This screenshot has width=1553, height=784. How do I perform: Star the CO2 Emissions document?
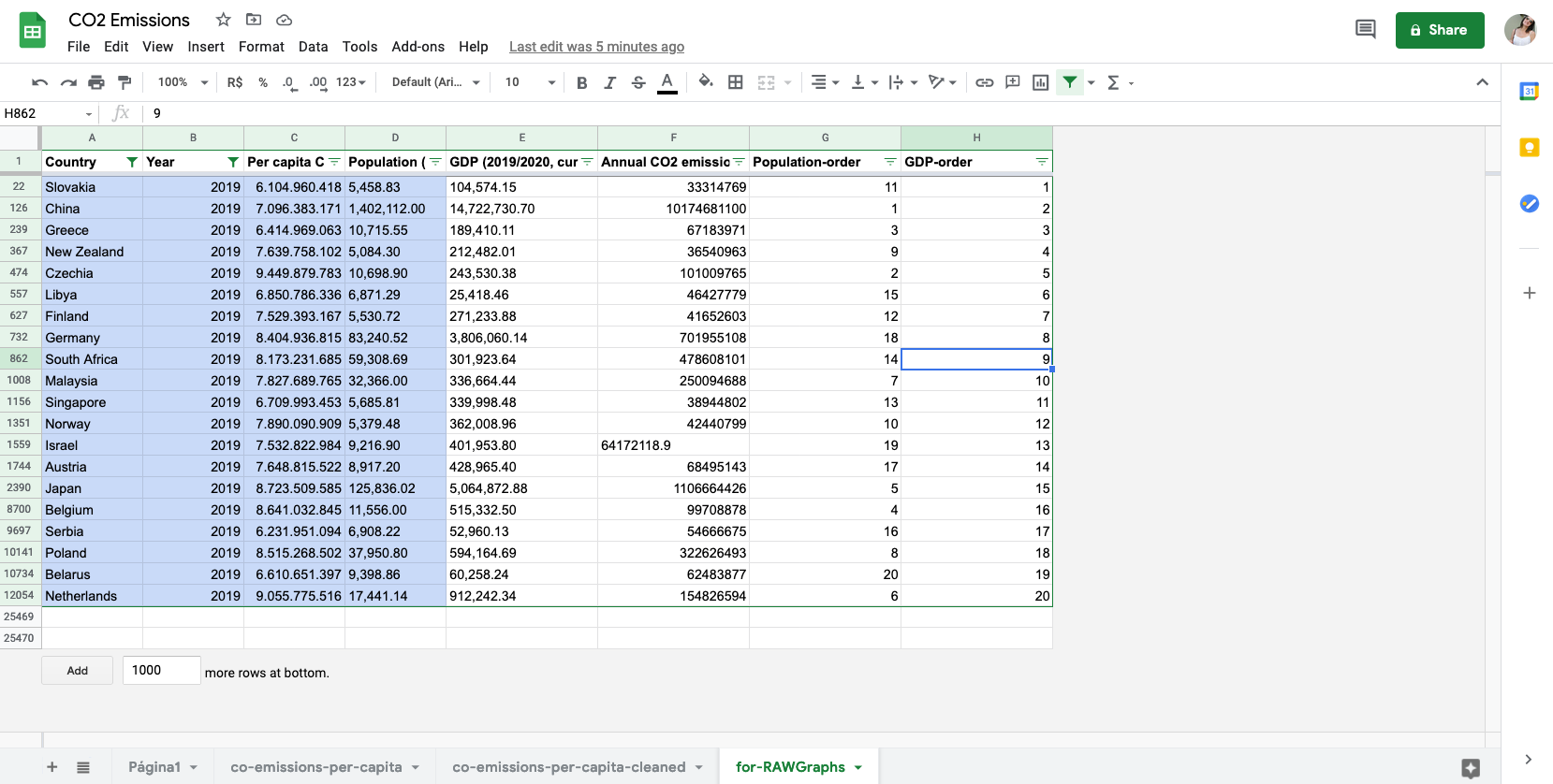pyautogui.click(x=223, y=20)
